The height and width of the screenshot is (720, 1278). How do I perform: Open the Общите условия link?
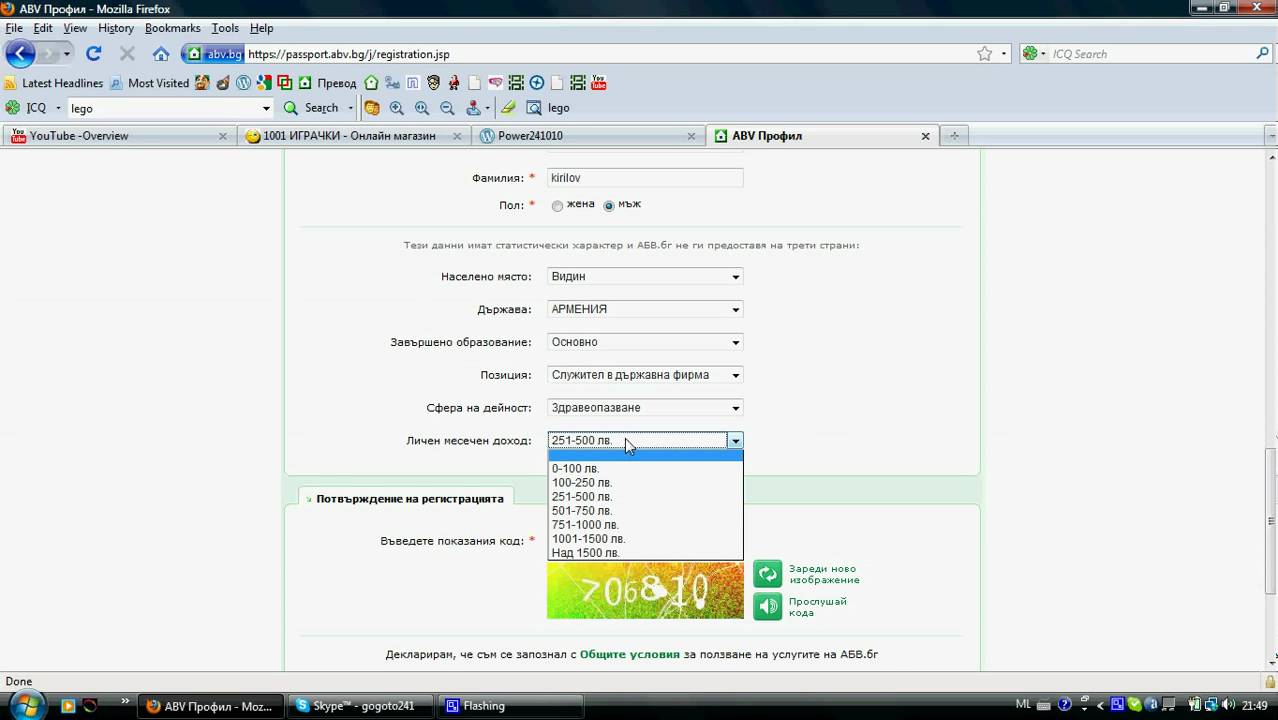pos(630,655)
